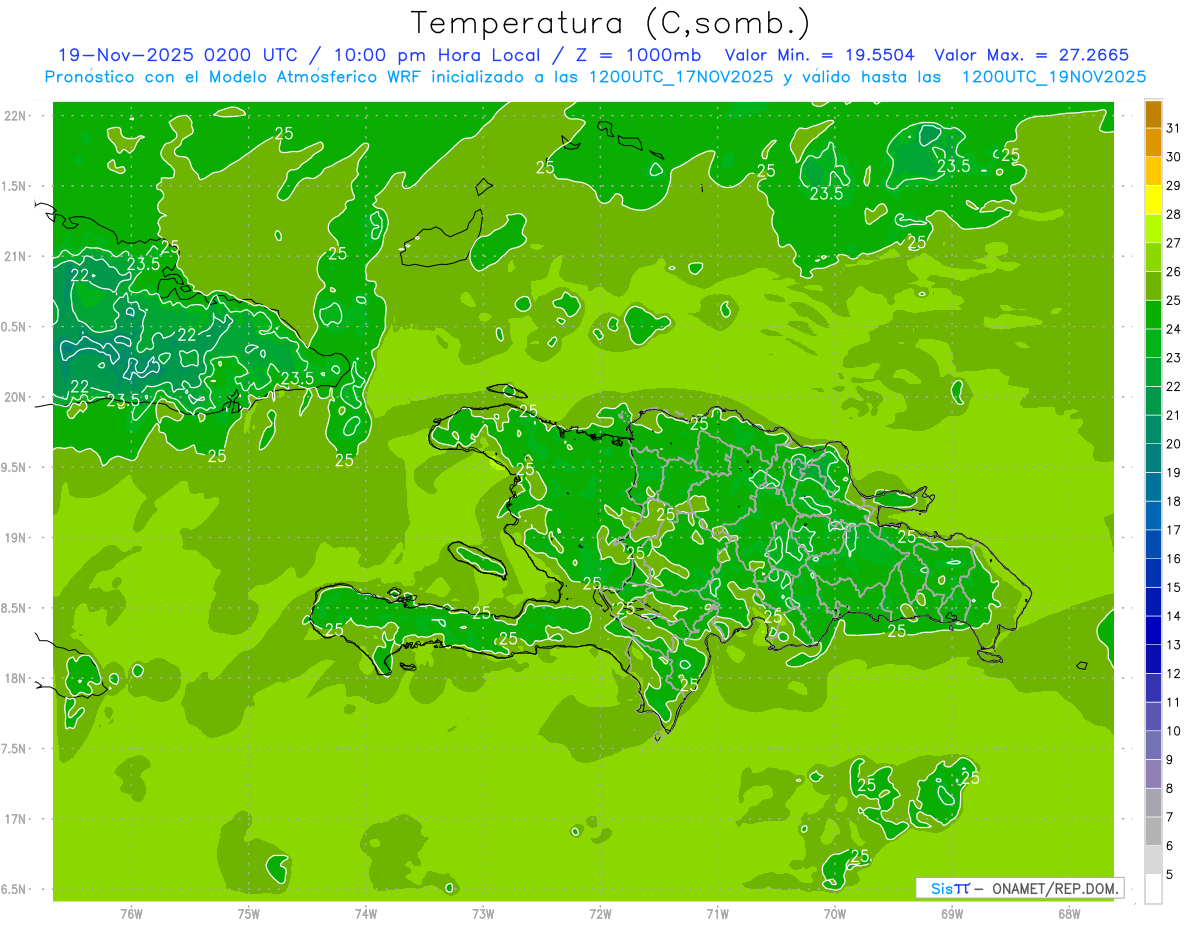Screen dimensions: 1200x927
Task: Click the "17N" latitude axis label
Action: 16,819
